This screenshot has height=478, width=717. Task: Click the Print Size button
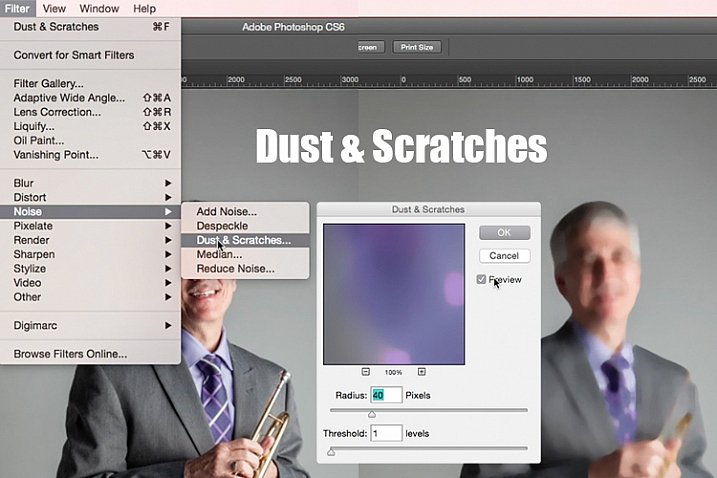419,47
